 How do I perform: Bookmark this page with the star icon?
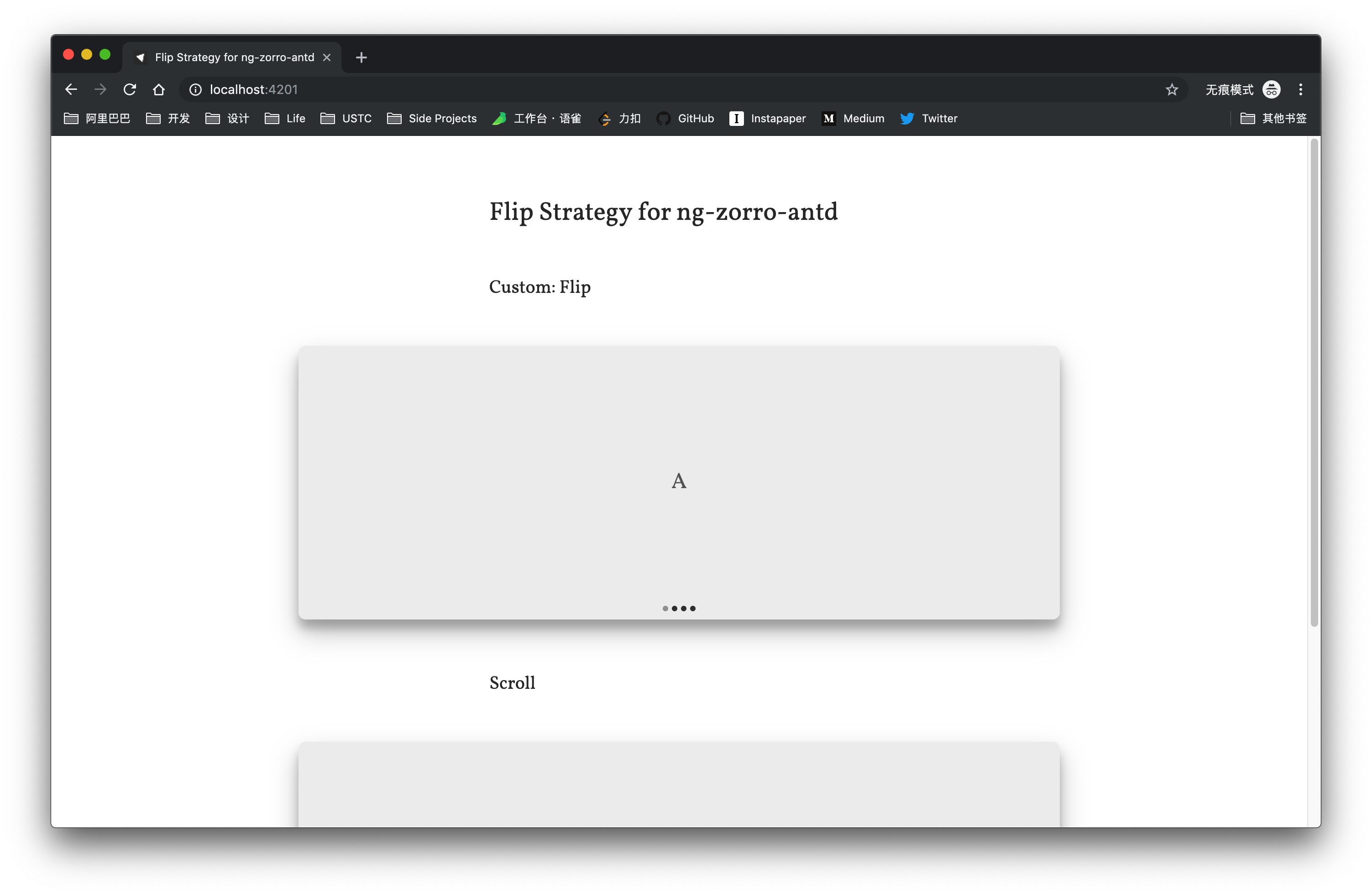(1171, 89)
